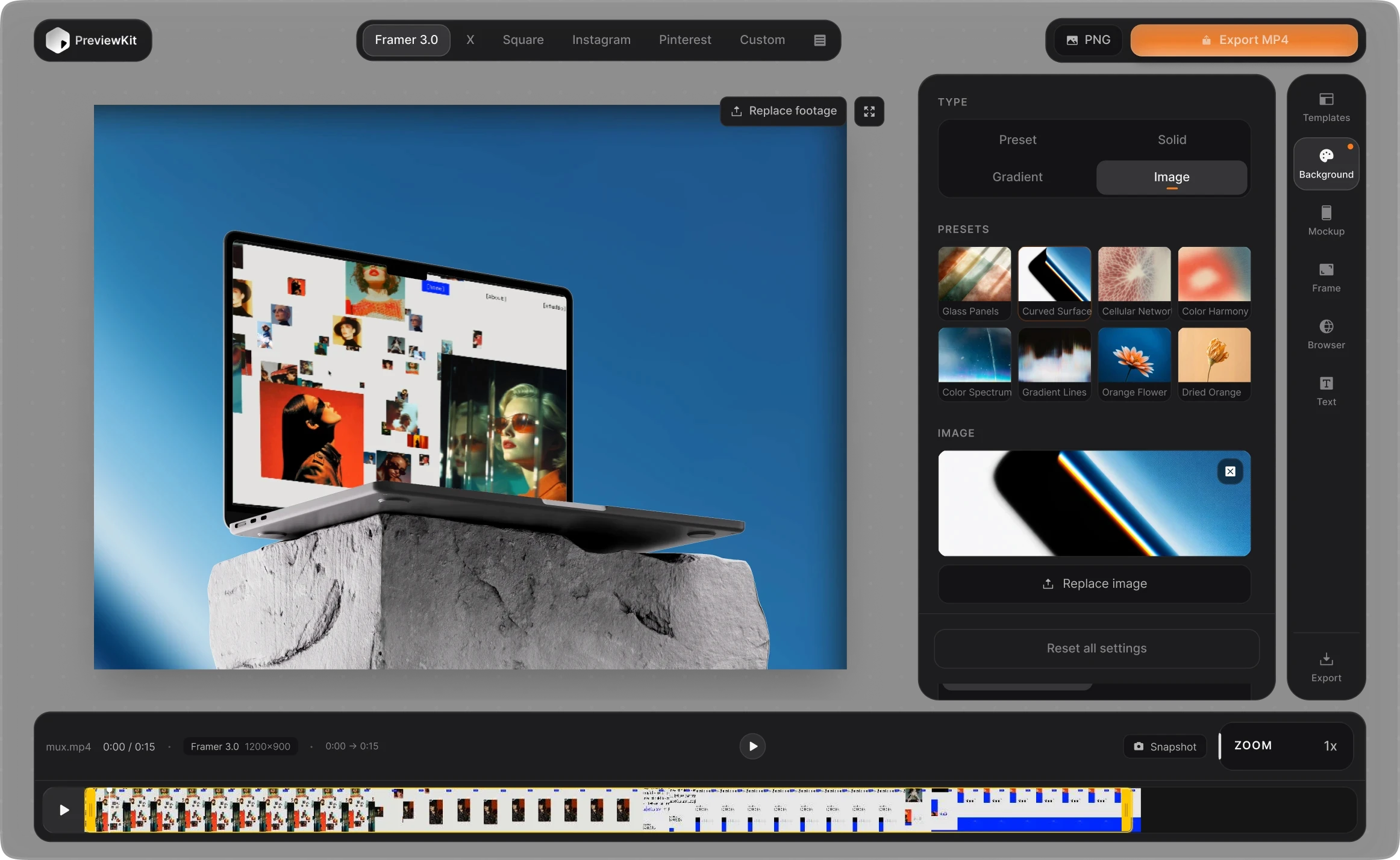Viewport: 1400px width, 860px height.
Task: Choose Solid background type
Action: (x=1172, y=140)
